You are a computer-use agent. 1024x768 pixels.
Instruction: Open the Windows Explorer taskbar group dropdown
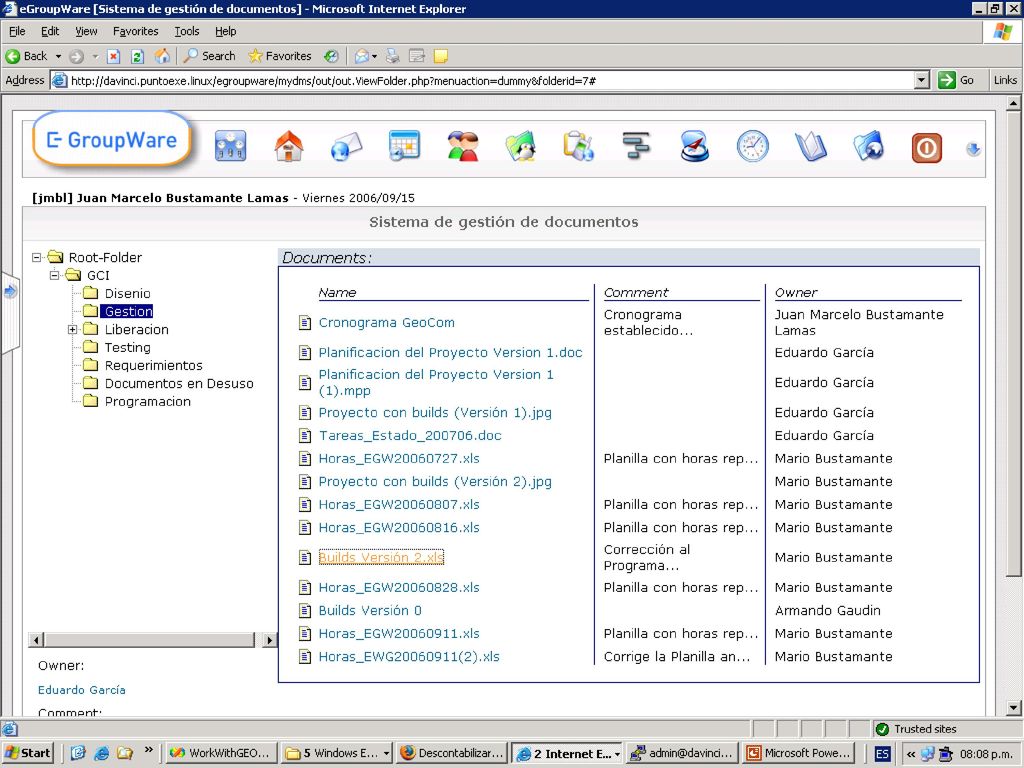coord(386,753)
